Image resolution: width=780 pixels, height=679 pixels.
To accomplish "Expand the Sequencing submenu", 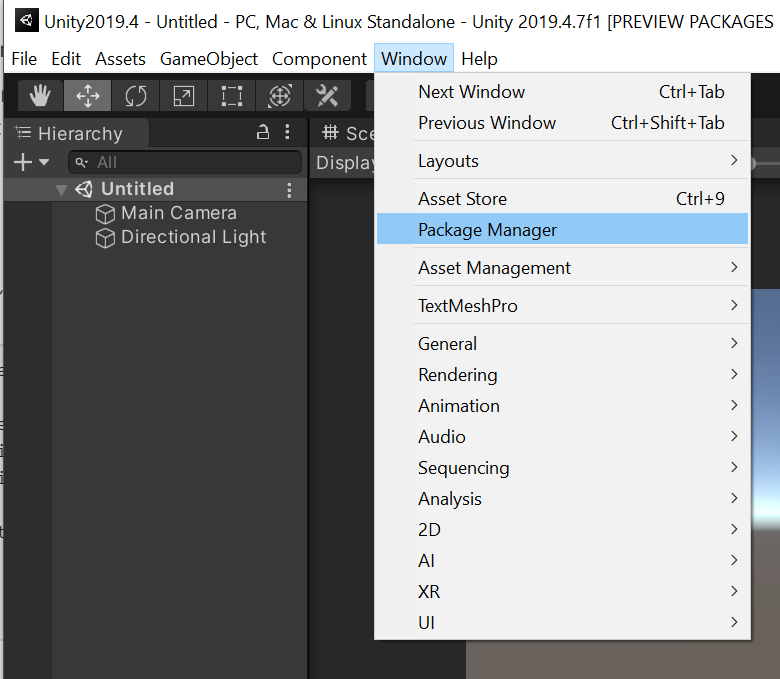I will coord(562,468).
